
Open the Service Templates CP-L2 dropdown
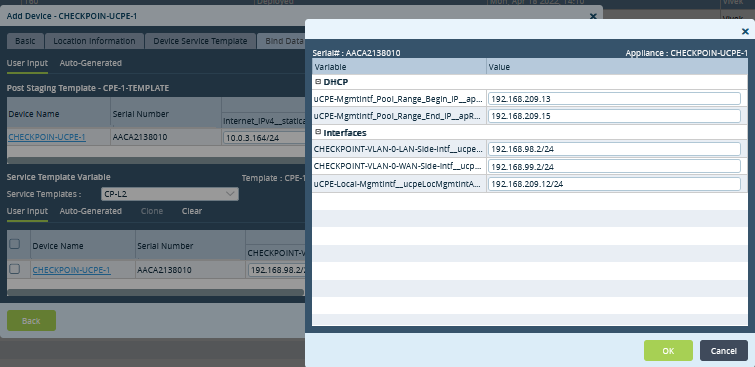pos(170,194)
